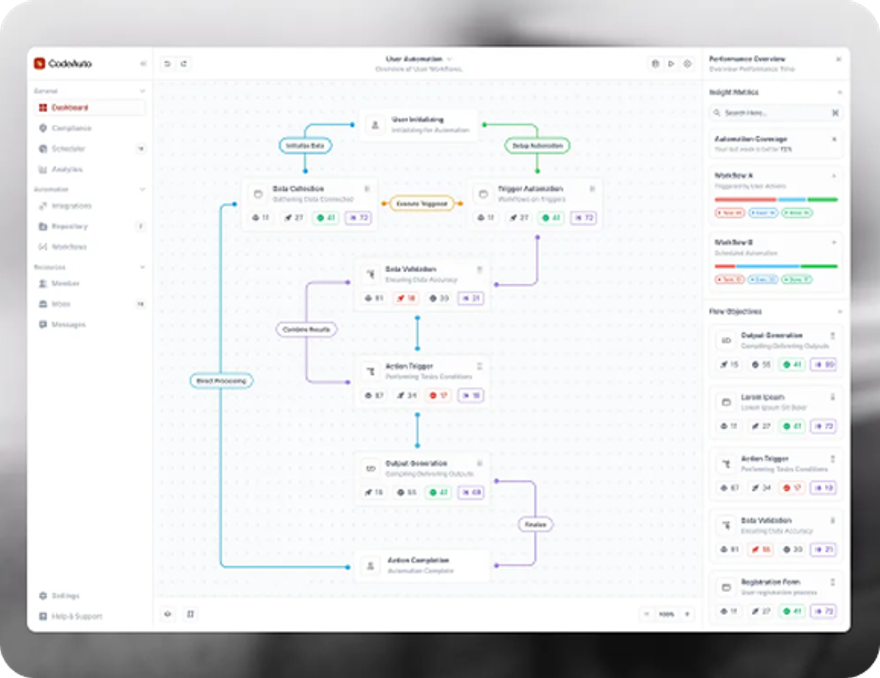Open the Dashboard menu item
This screenshot has height=678, width=880.
[89, 107]
